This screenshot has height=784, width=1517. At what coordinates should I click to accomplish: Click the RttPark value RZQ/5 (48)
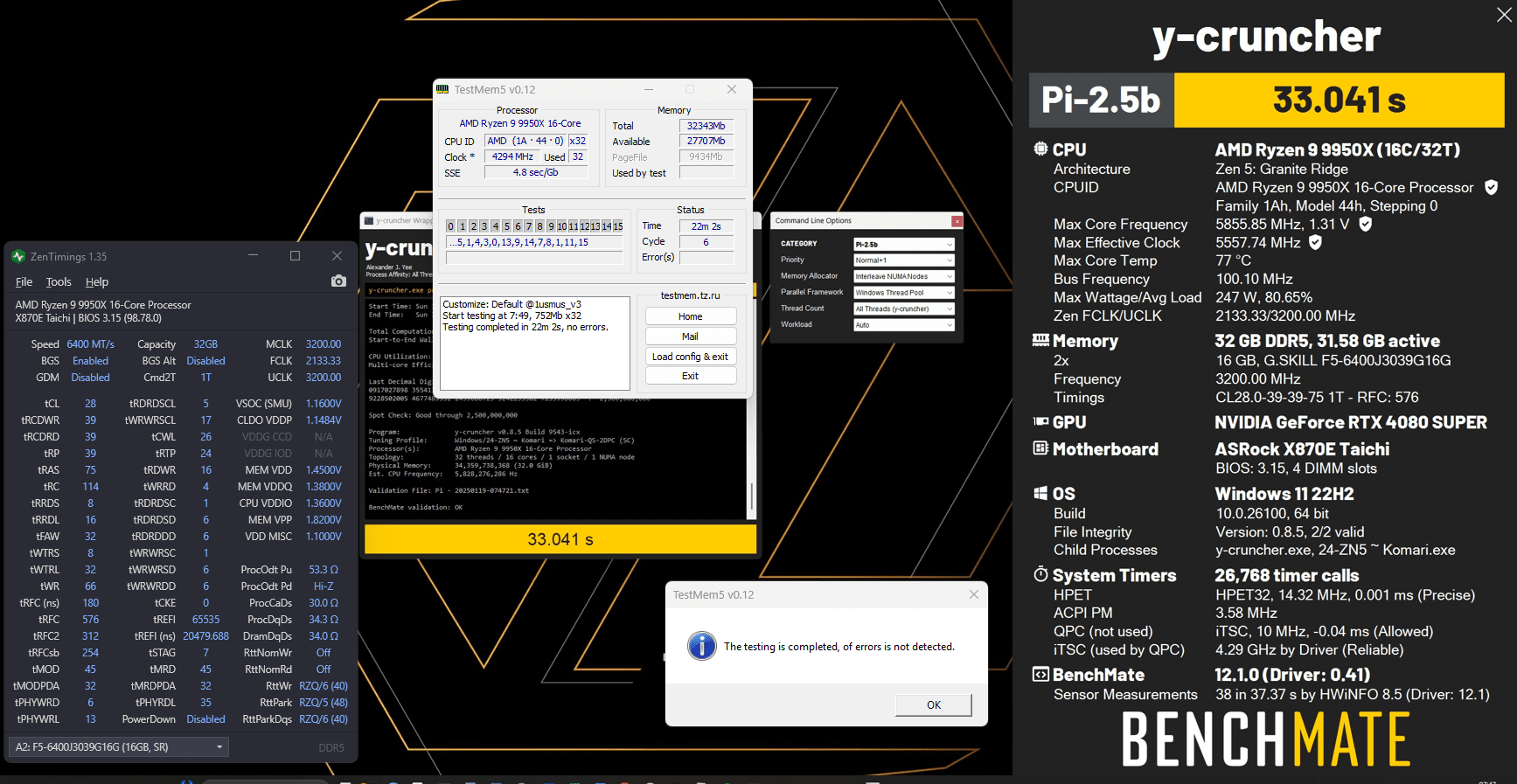pyautogui.click(x=324, y=703)
